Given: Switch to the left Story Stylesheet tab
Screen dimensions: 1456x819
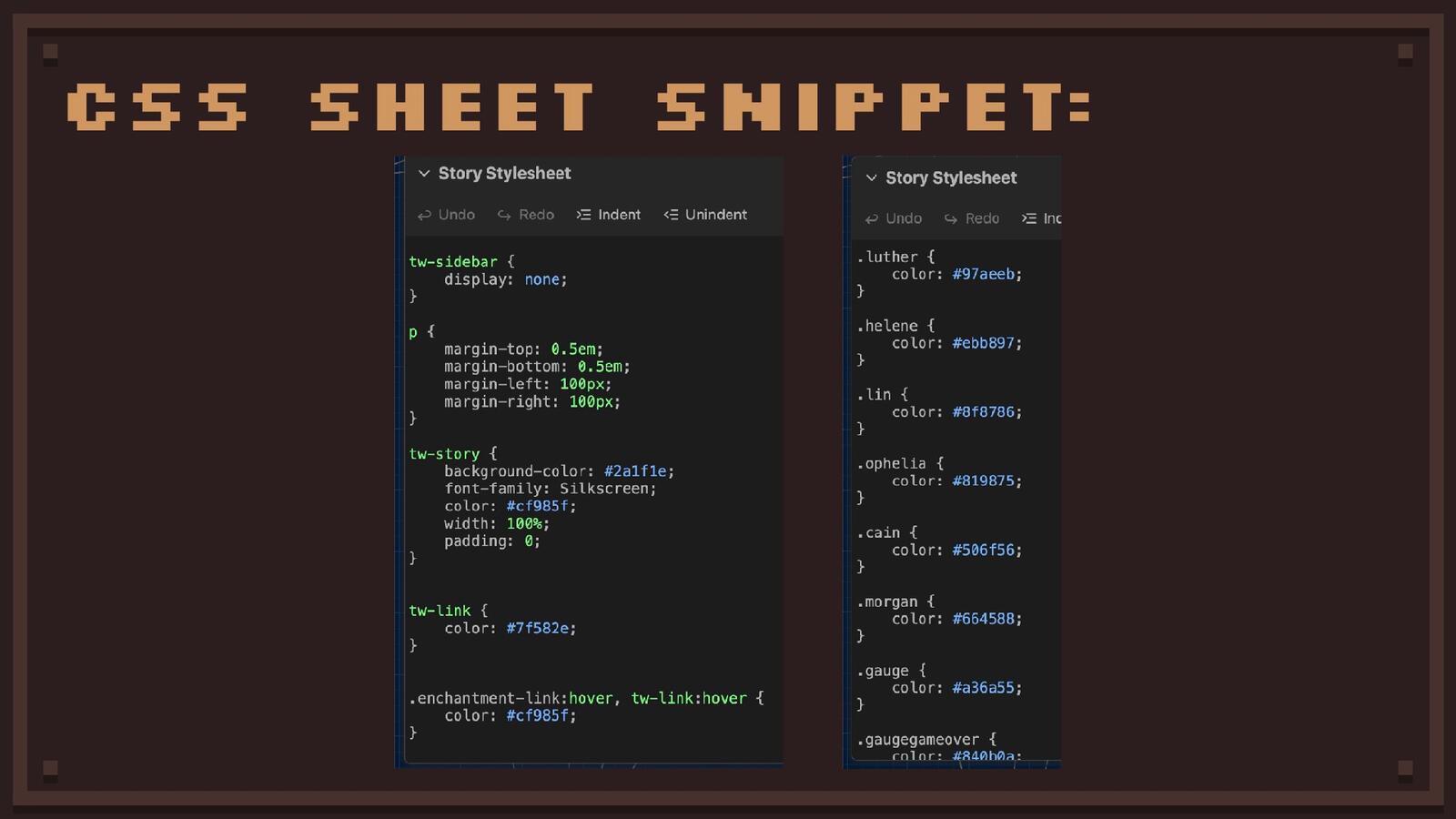Looking at the screenshot, I should point(505,173).
